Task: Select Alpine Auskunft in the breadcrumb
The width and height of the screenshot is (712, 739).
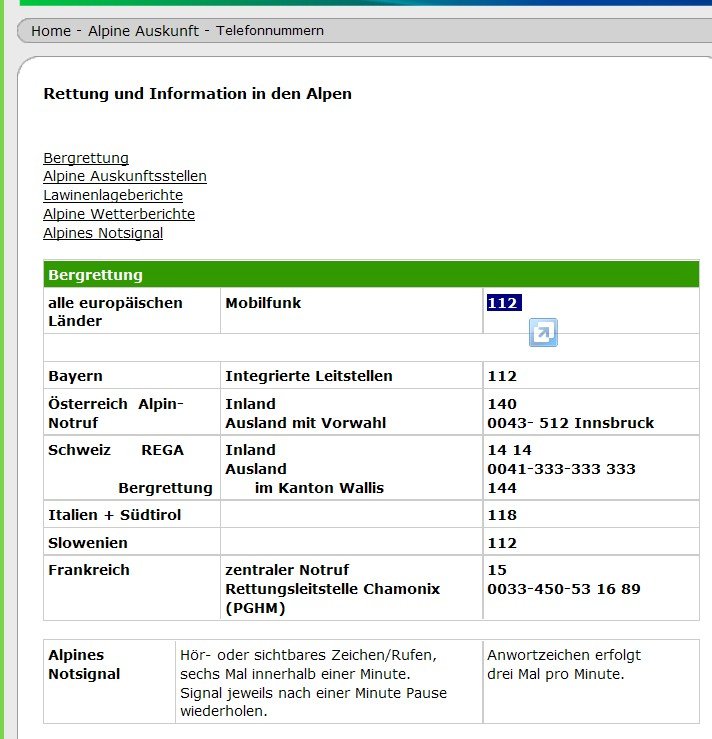Action: pyautogui.click(x=143, y=31)
